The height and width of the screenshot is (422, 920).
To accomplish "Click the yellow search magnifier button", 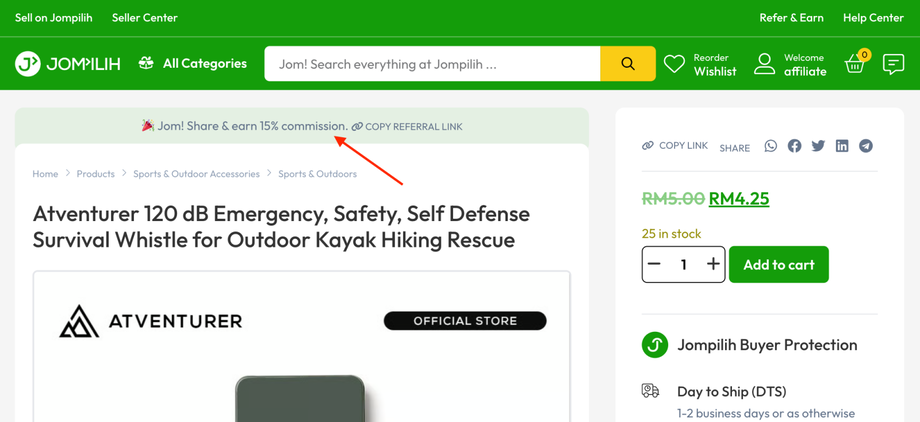I will 628,63.
